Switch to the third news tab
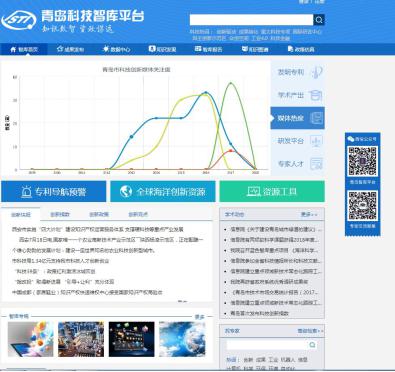395x372 pixels. click(99, 214)
